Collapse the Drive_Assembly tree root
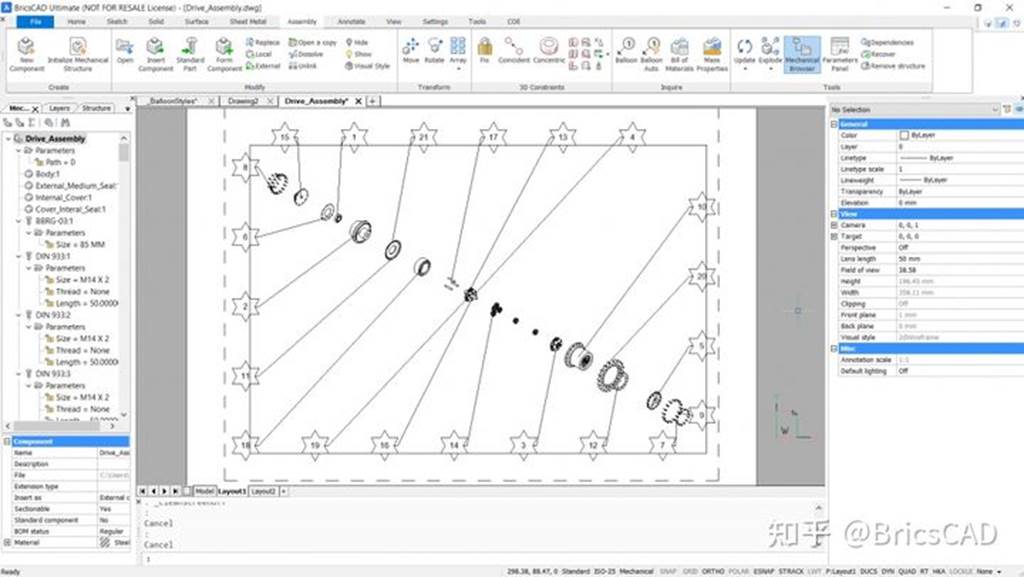Screen dimensions: 1024x577 pos(8,139)
